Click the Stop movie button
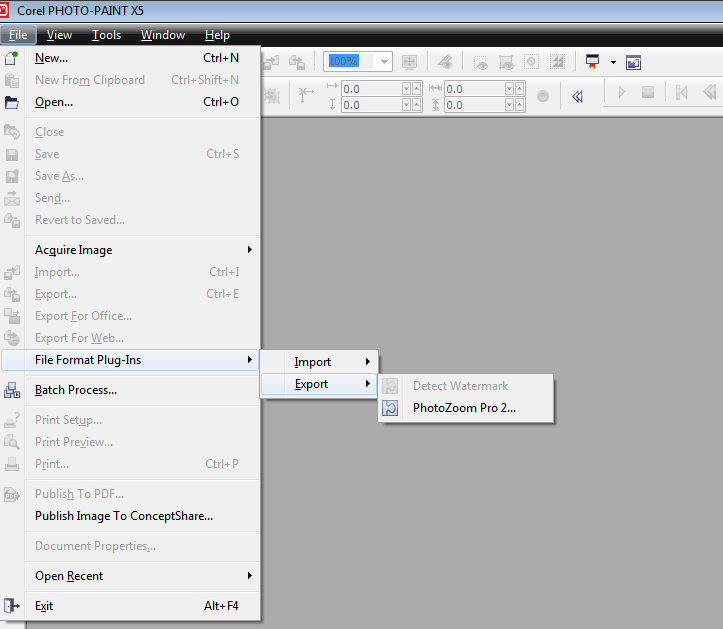 tap(648, 92)
